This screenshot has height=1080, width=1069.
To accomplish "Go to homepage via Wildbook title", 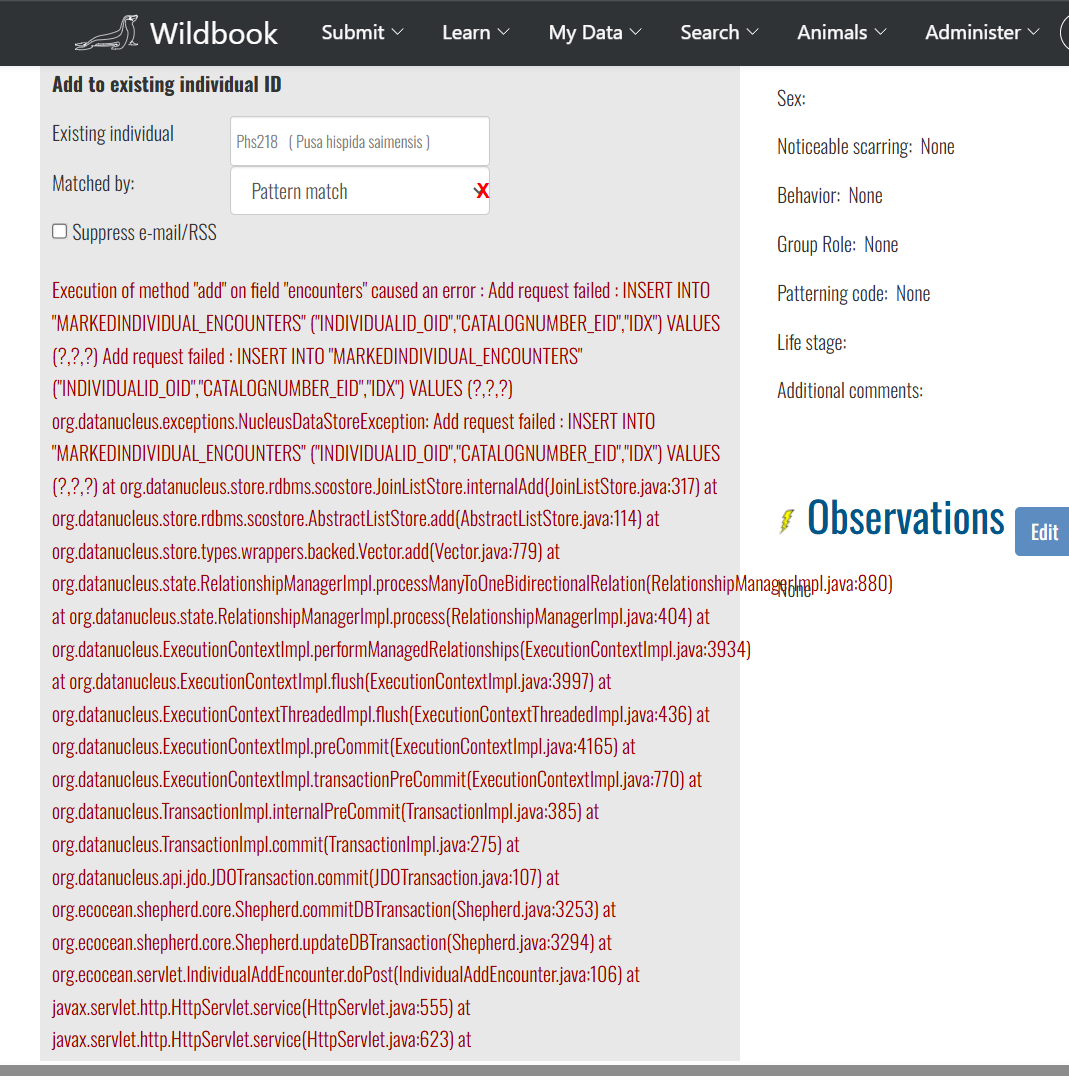I will coord(214,33).
